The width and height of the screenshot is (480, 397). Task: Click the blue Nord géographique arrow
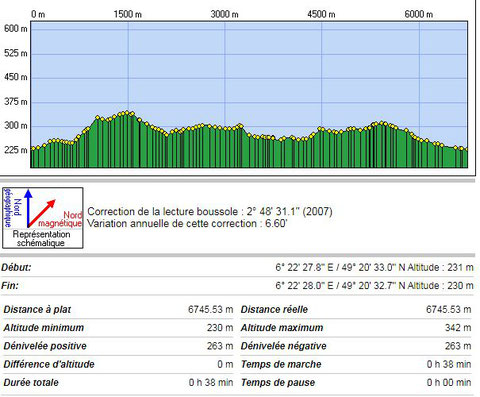(x=29, y=208)
